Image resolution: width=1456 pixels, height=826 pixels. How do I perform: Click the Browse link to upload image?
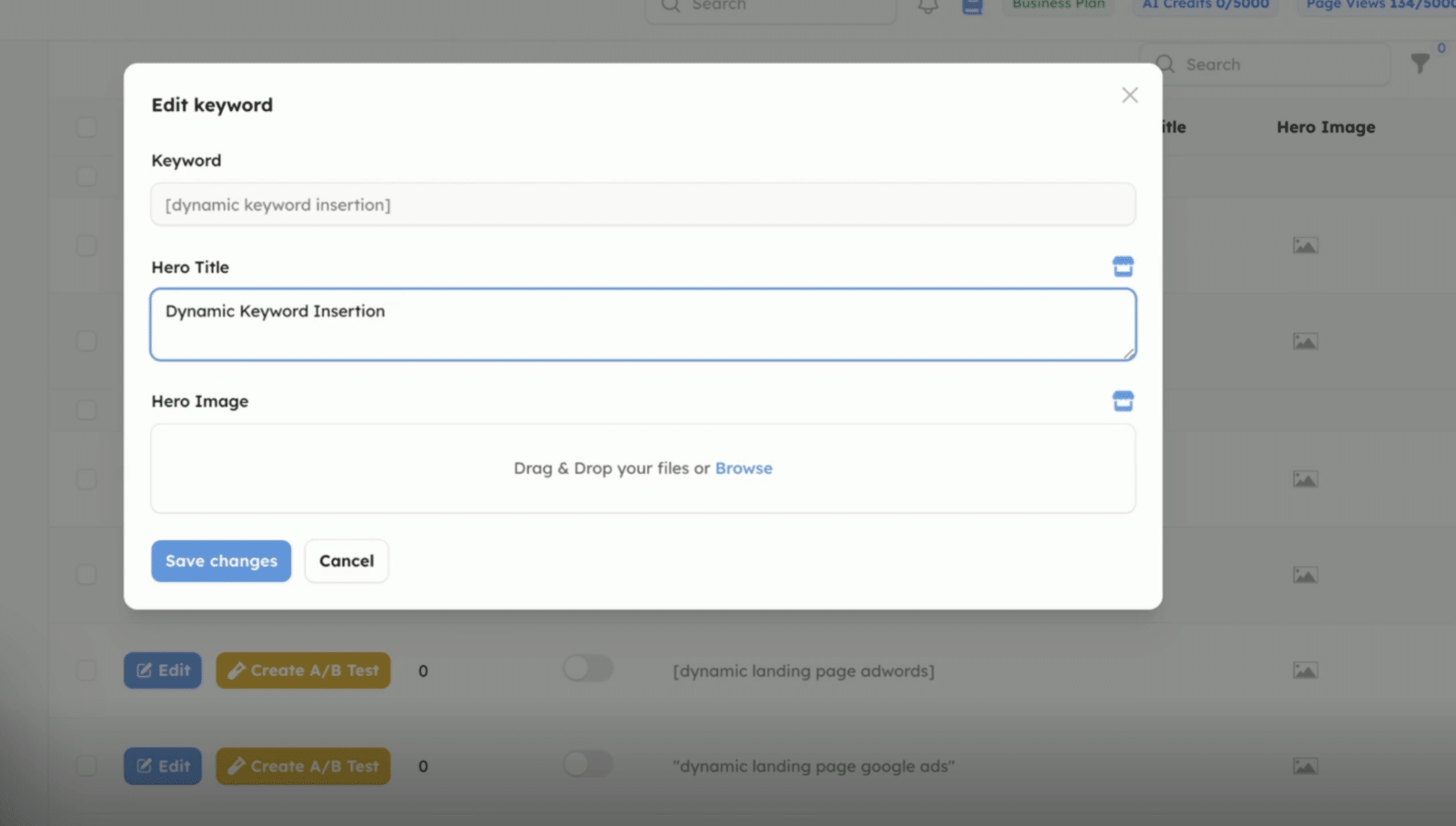tap(743, 468)
